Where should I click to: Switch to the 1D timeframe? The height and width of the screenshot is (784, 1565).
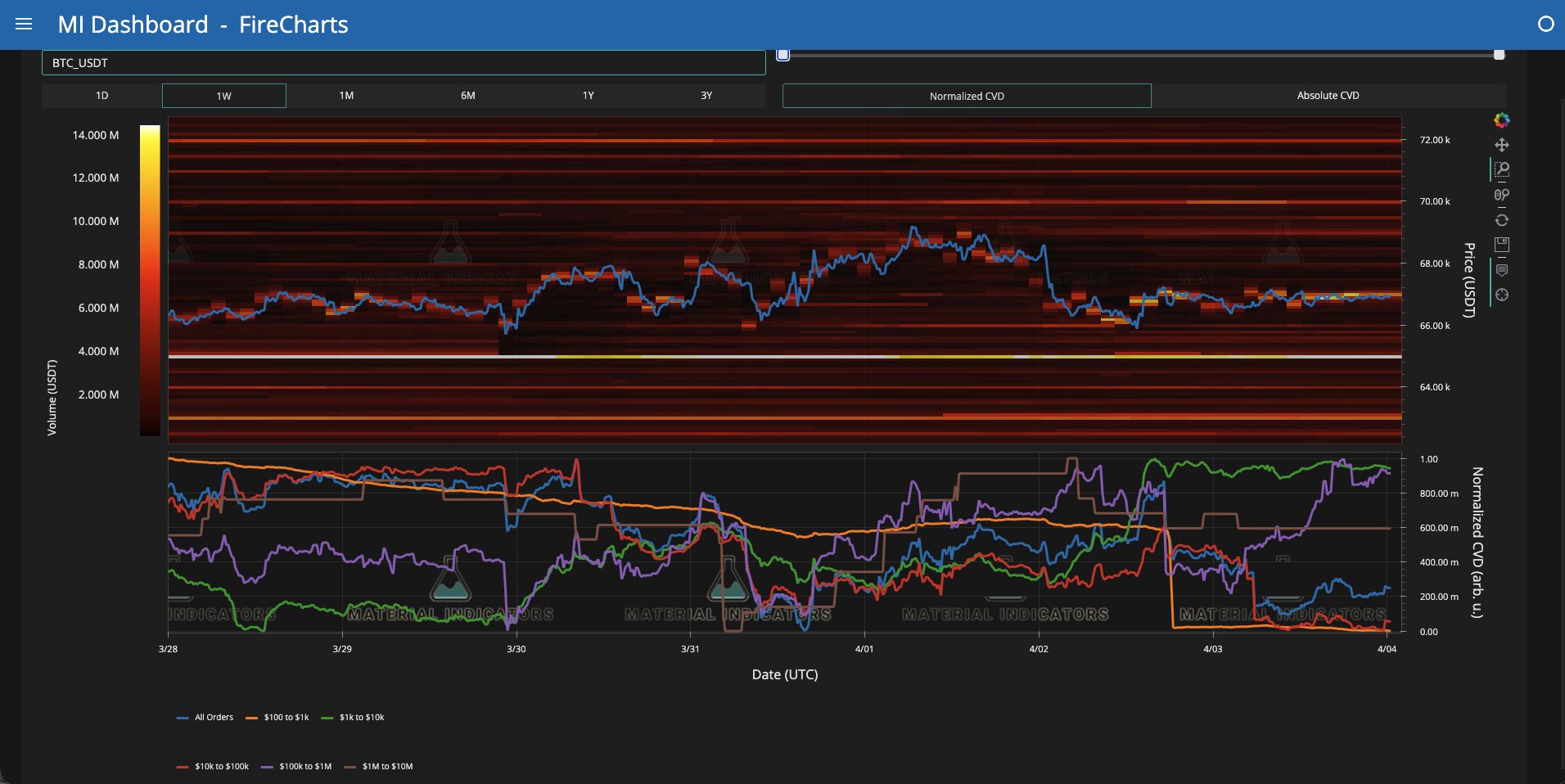click(x=101, y=96)
